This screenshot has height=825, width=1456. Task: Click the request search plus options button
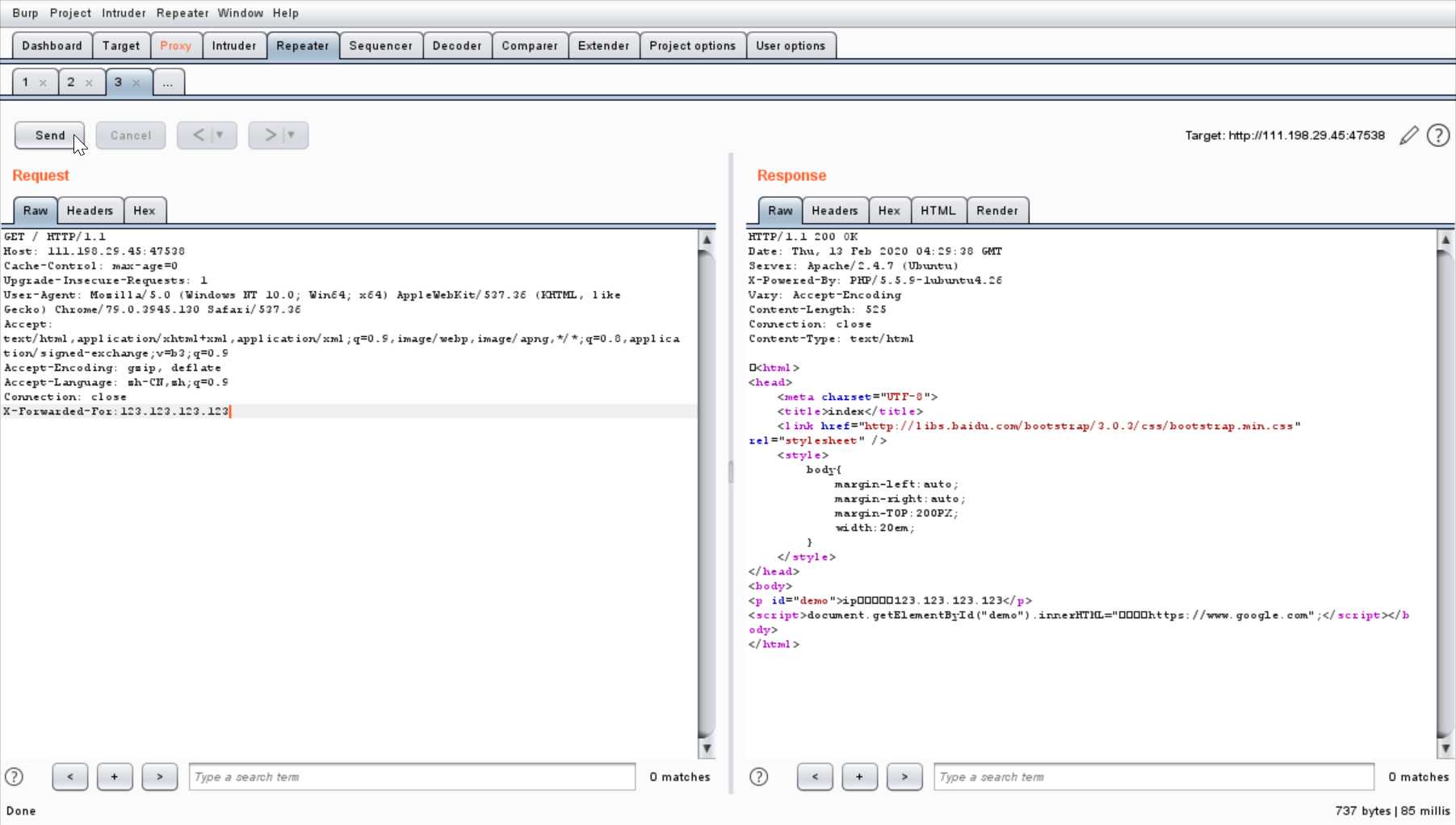coord(115,777)
